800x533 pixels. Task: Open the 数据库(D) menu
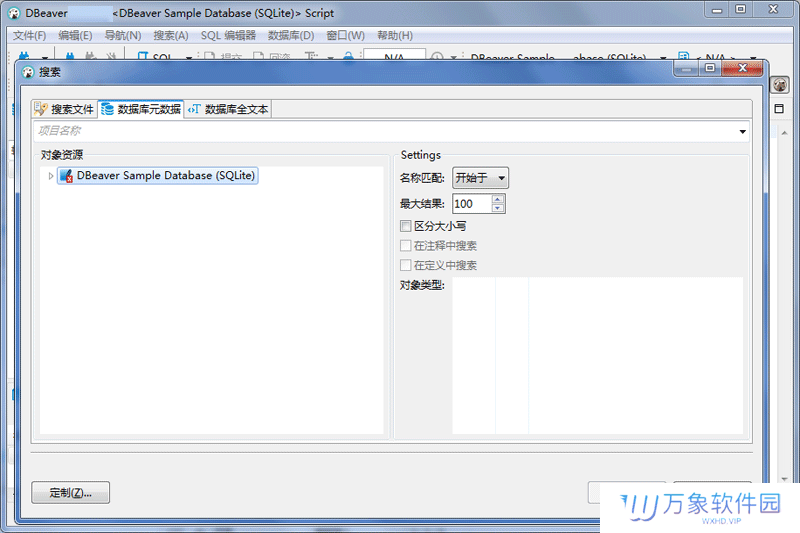(291, 36)
